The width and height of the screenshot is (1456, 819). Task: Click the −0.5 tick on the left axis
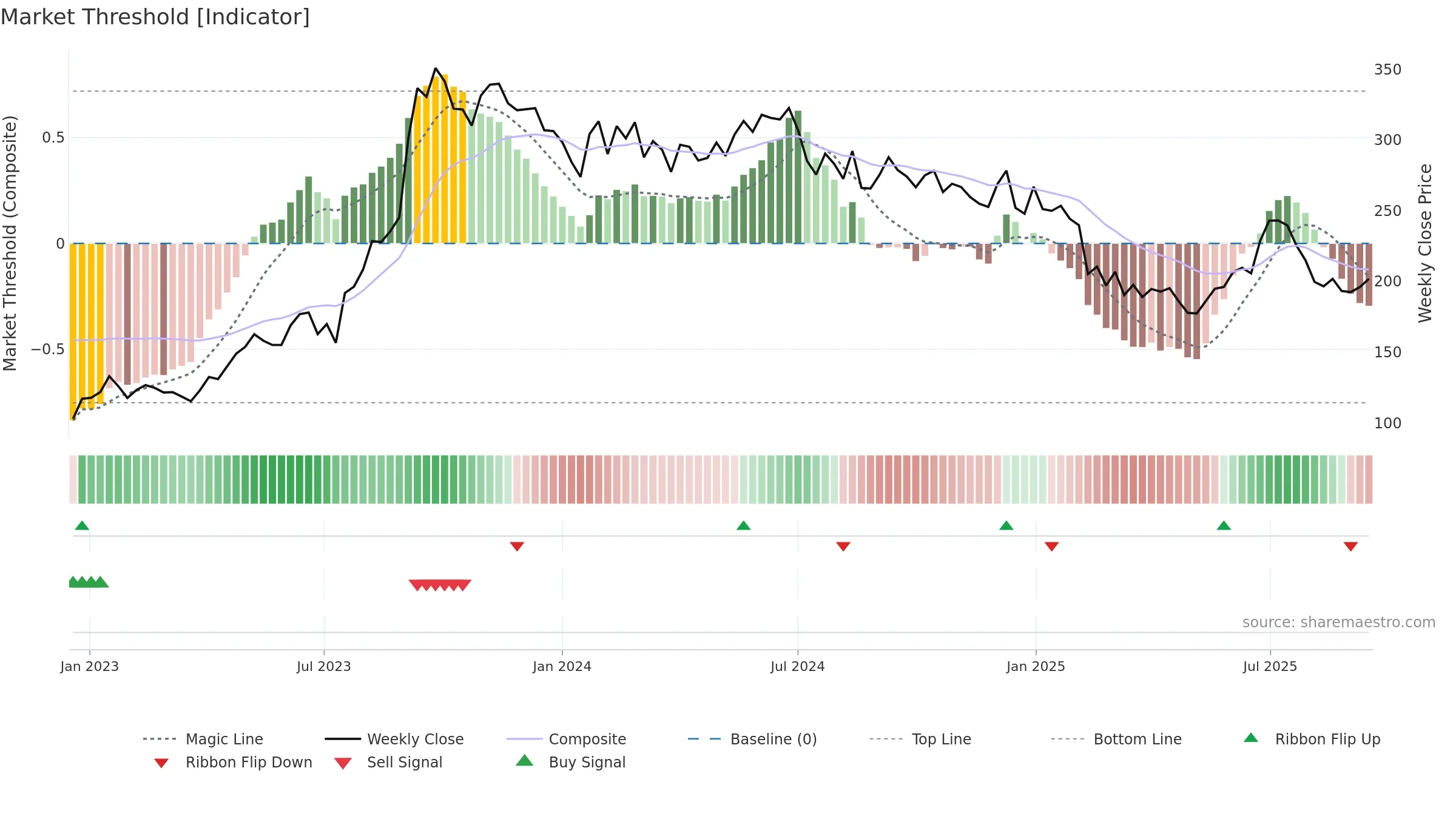point(47,349)
